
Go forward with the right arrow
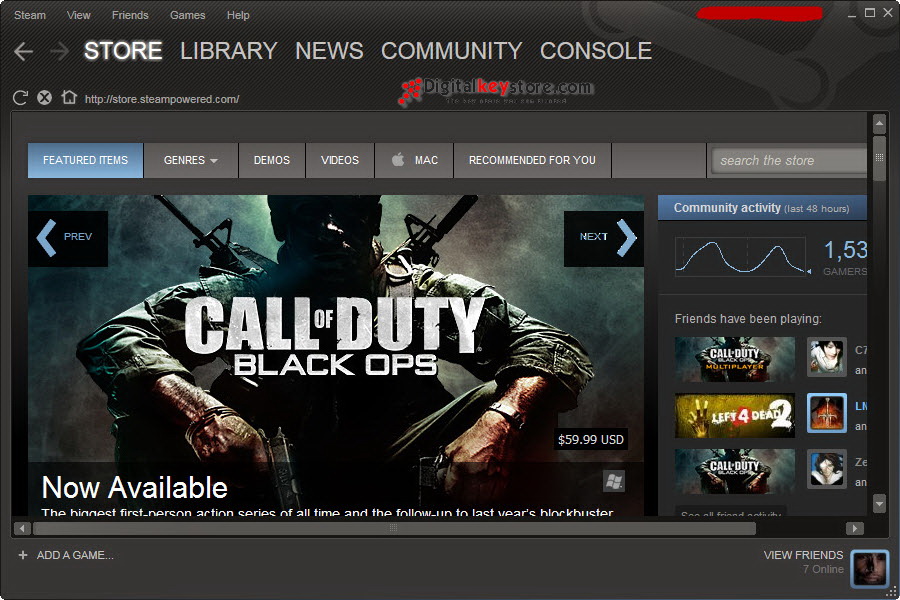(59, 52)
